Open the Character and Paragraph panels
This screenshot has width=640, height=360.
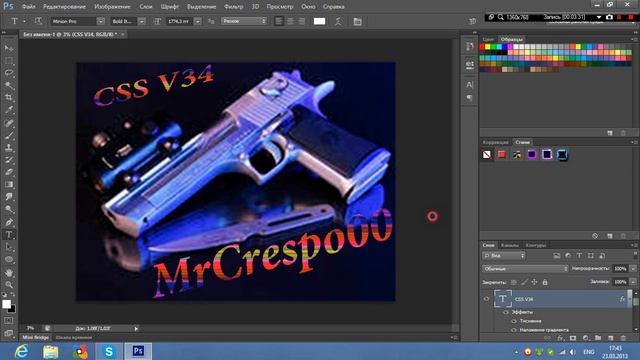(358, 21)
